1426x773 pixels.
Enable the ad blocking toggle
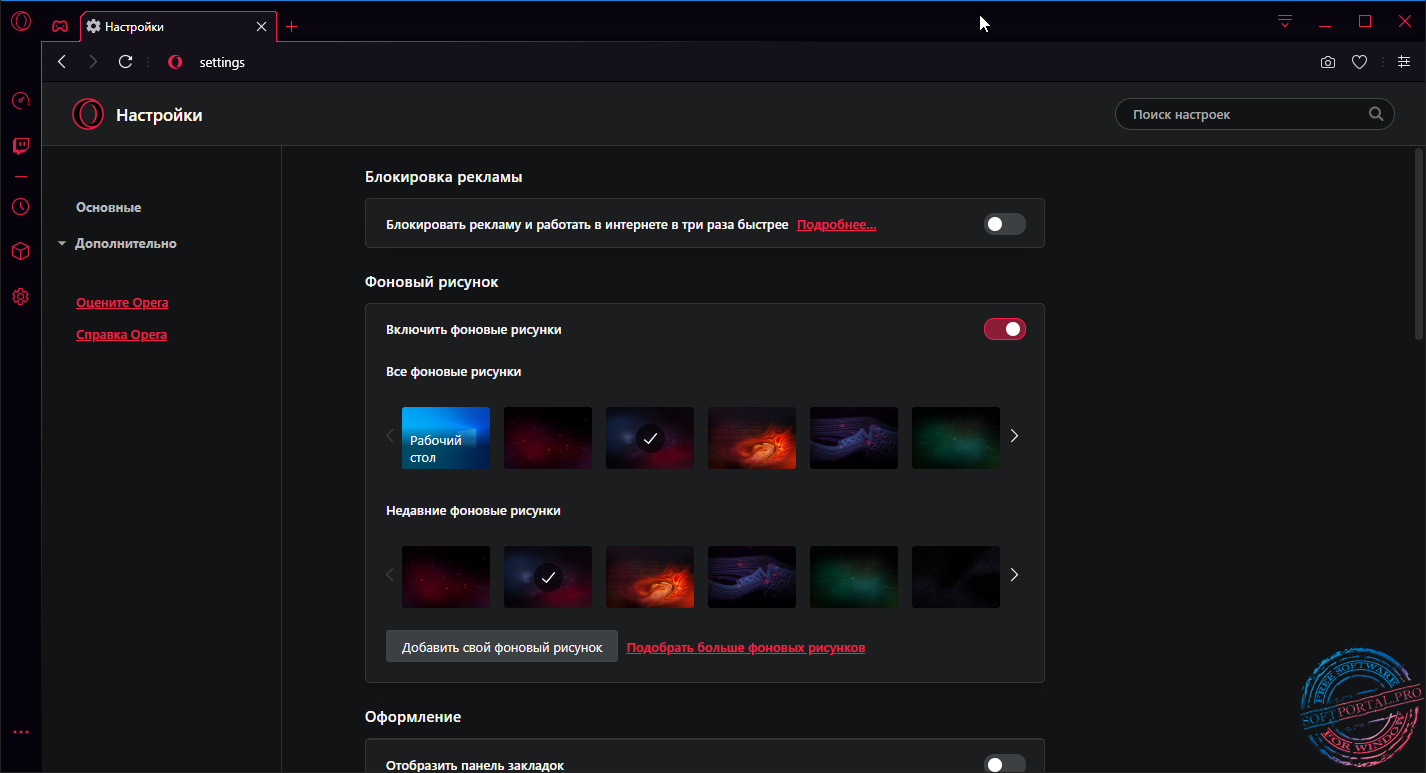1005,224
